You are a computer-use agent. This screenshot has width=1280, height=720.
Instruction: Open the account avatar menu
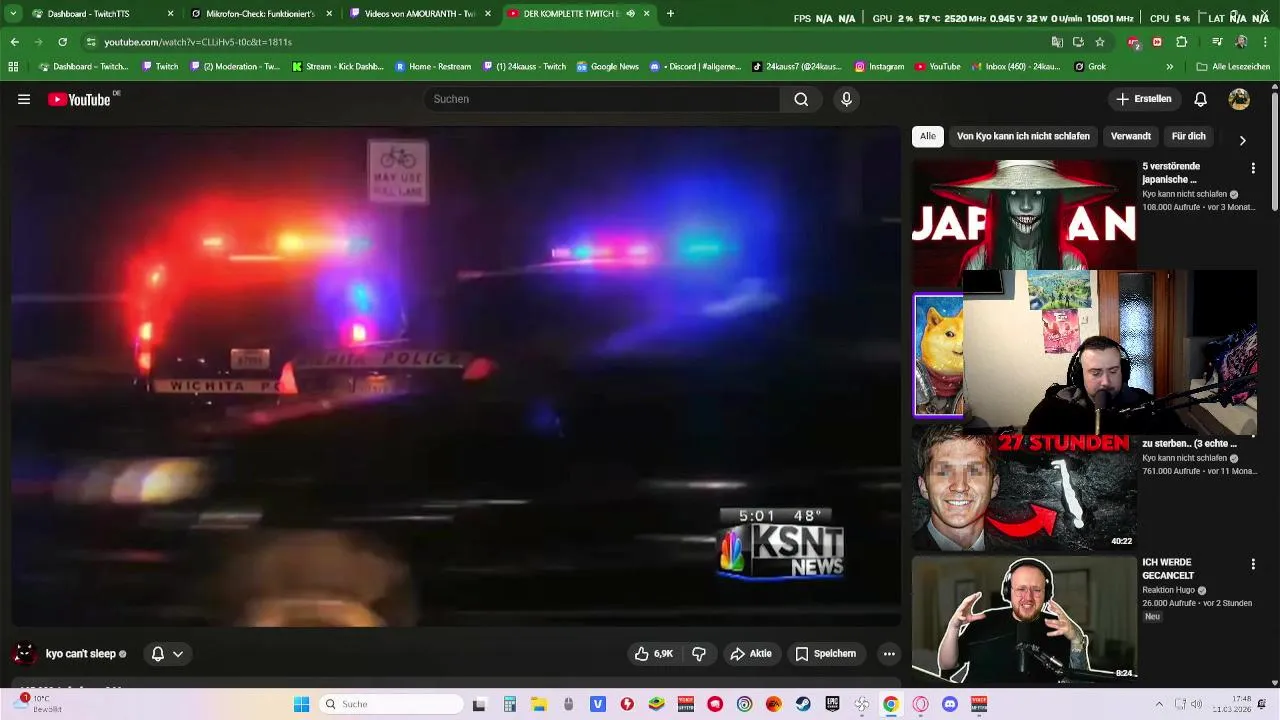pos(1239,99)
